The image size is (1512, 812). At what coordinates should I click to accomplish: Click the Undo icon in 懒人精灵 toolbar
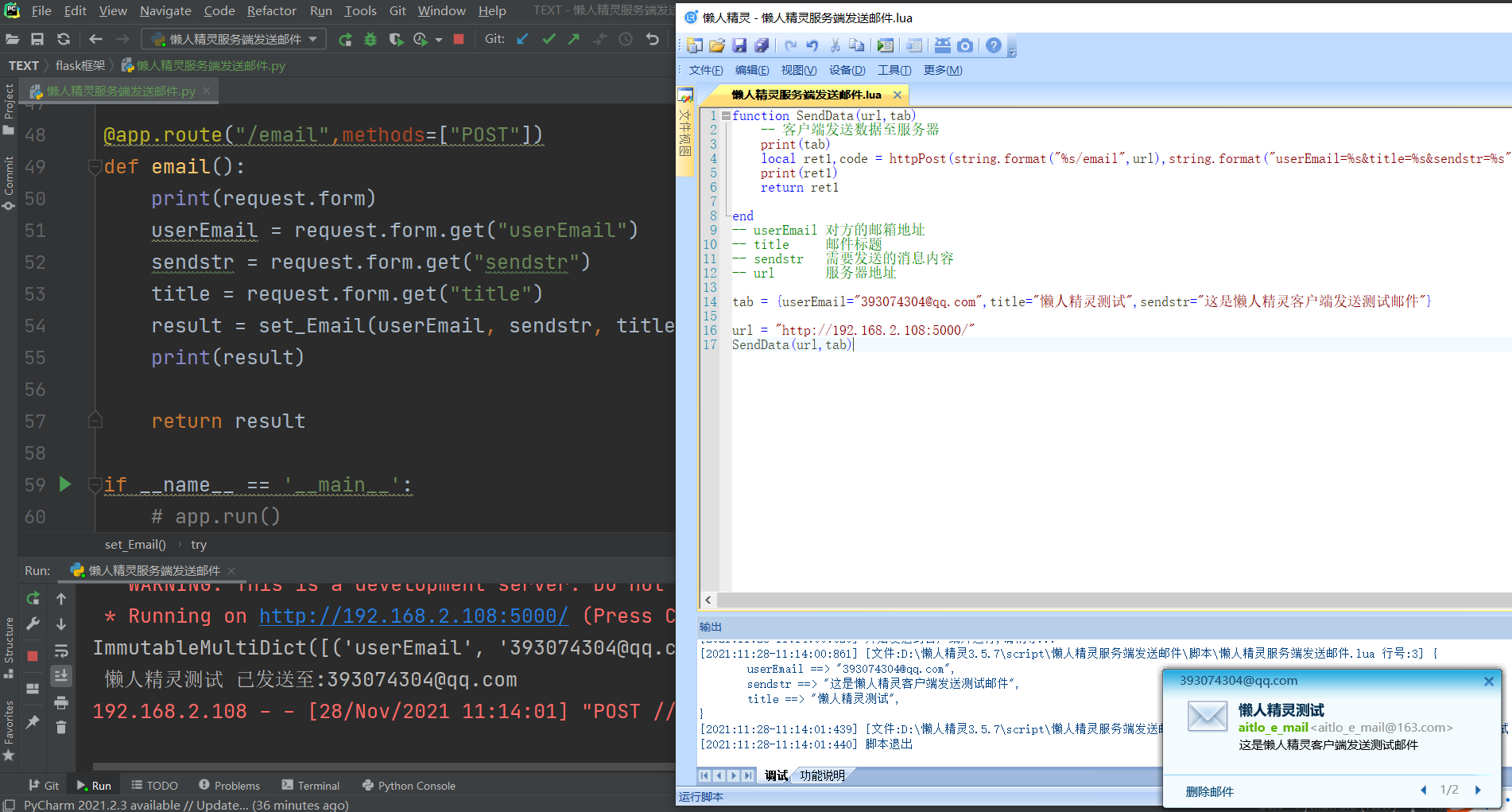812,46
